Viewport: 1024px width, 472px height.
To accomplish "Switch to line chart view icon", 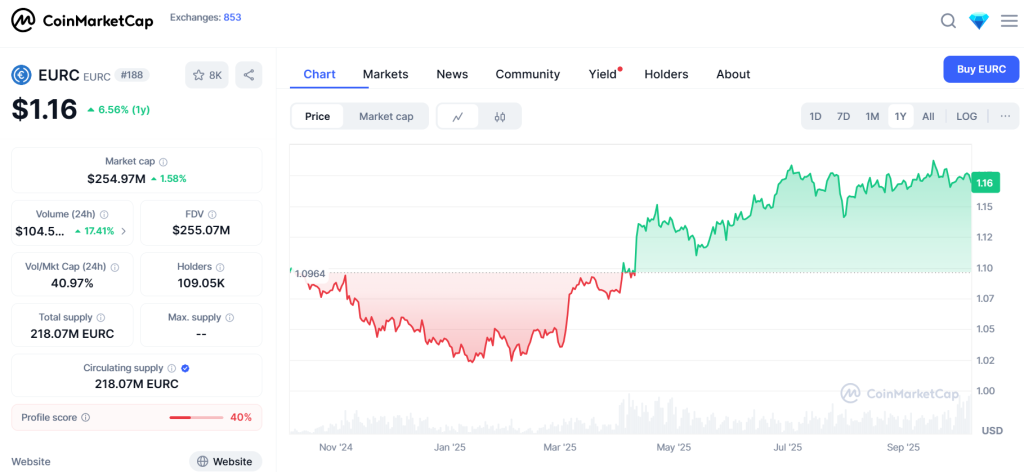I will [x=458, y=117].
